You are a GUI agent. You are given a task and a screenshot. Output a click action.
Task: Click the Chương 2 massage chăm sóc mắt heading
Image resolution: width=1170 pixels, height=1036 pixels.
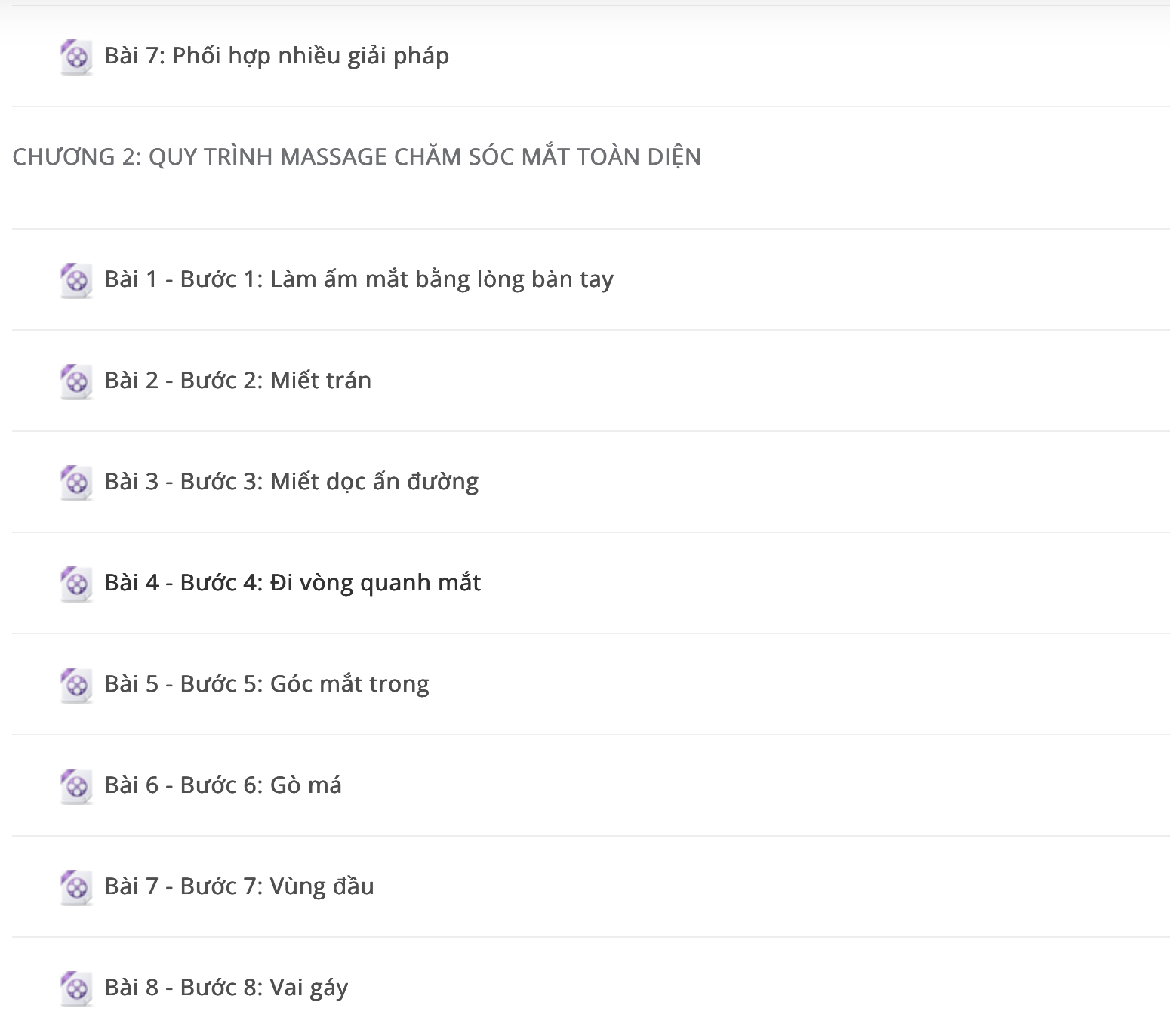357,156
